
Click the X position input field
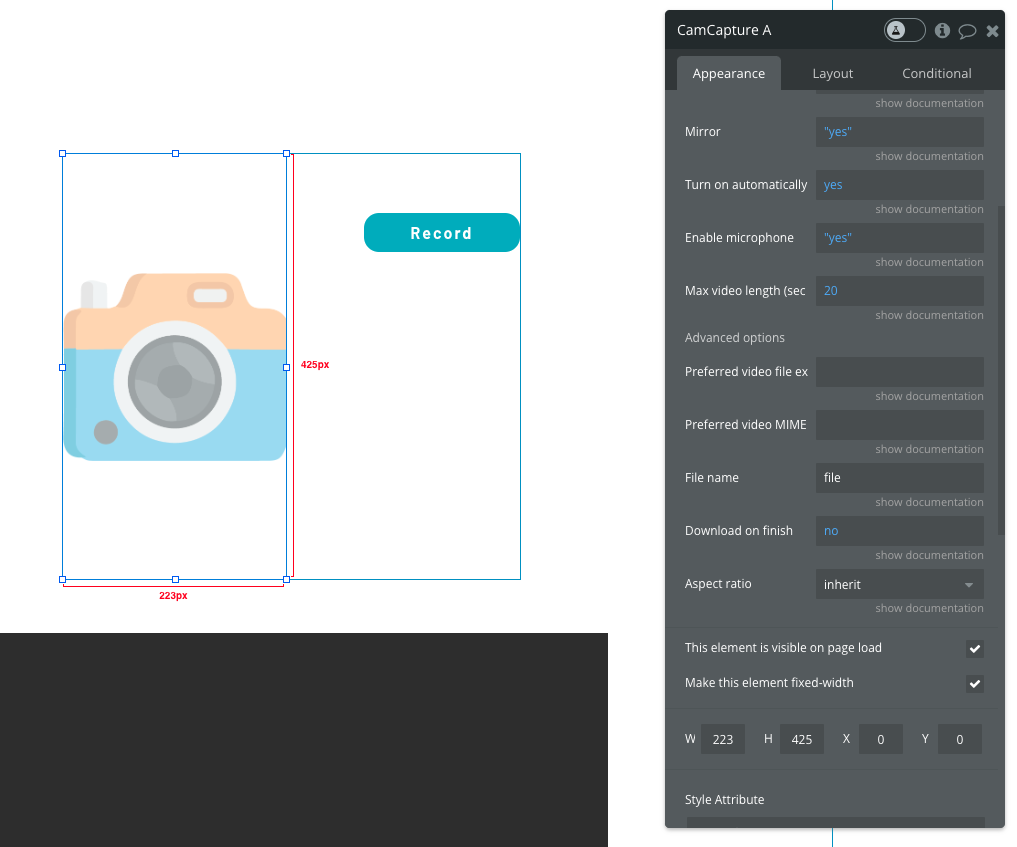881,739
